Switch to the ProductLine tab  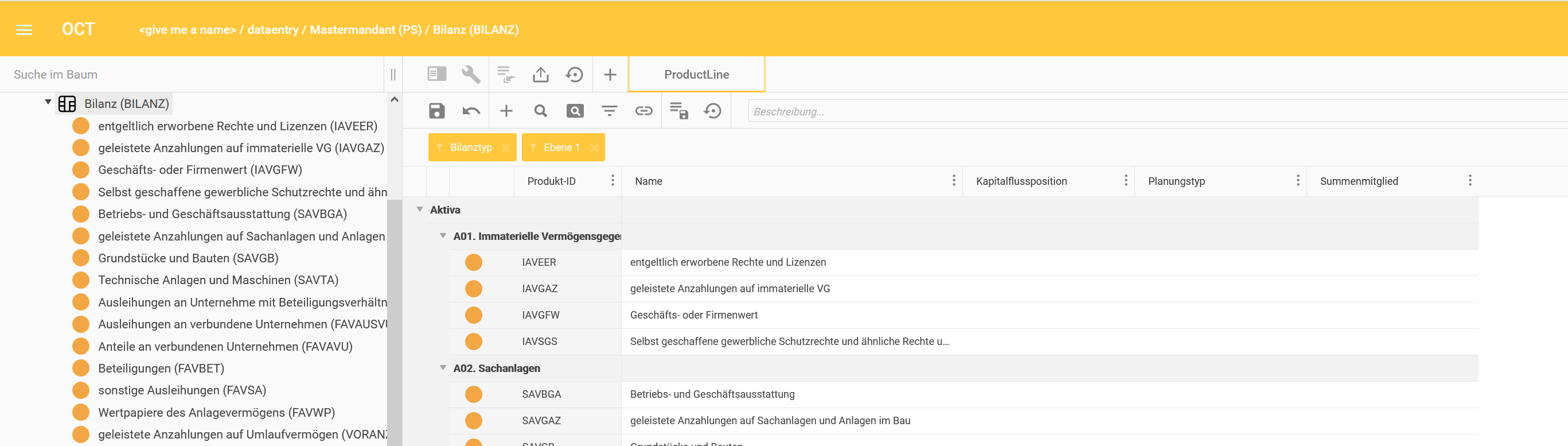[696, 75]
